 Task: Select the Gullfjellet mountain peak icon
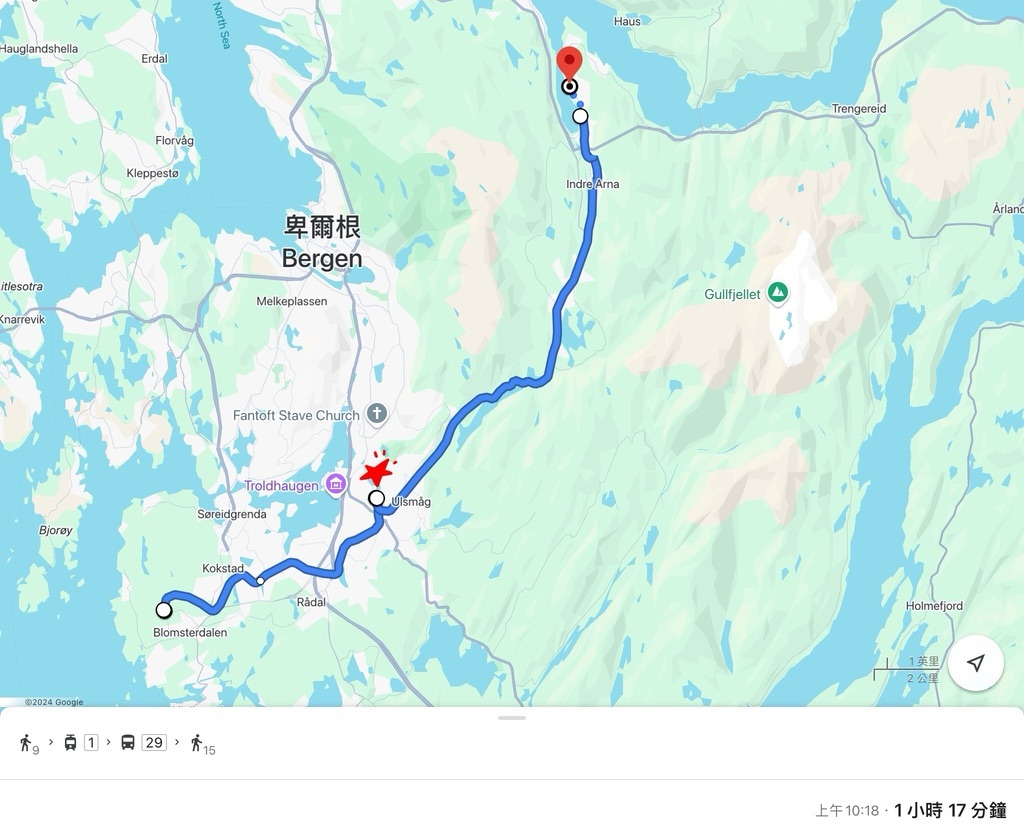(x=777, y=293)
